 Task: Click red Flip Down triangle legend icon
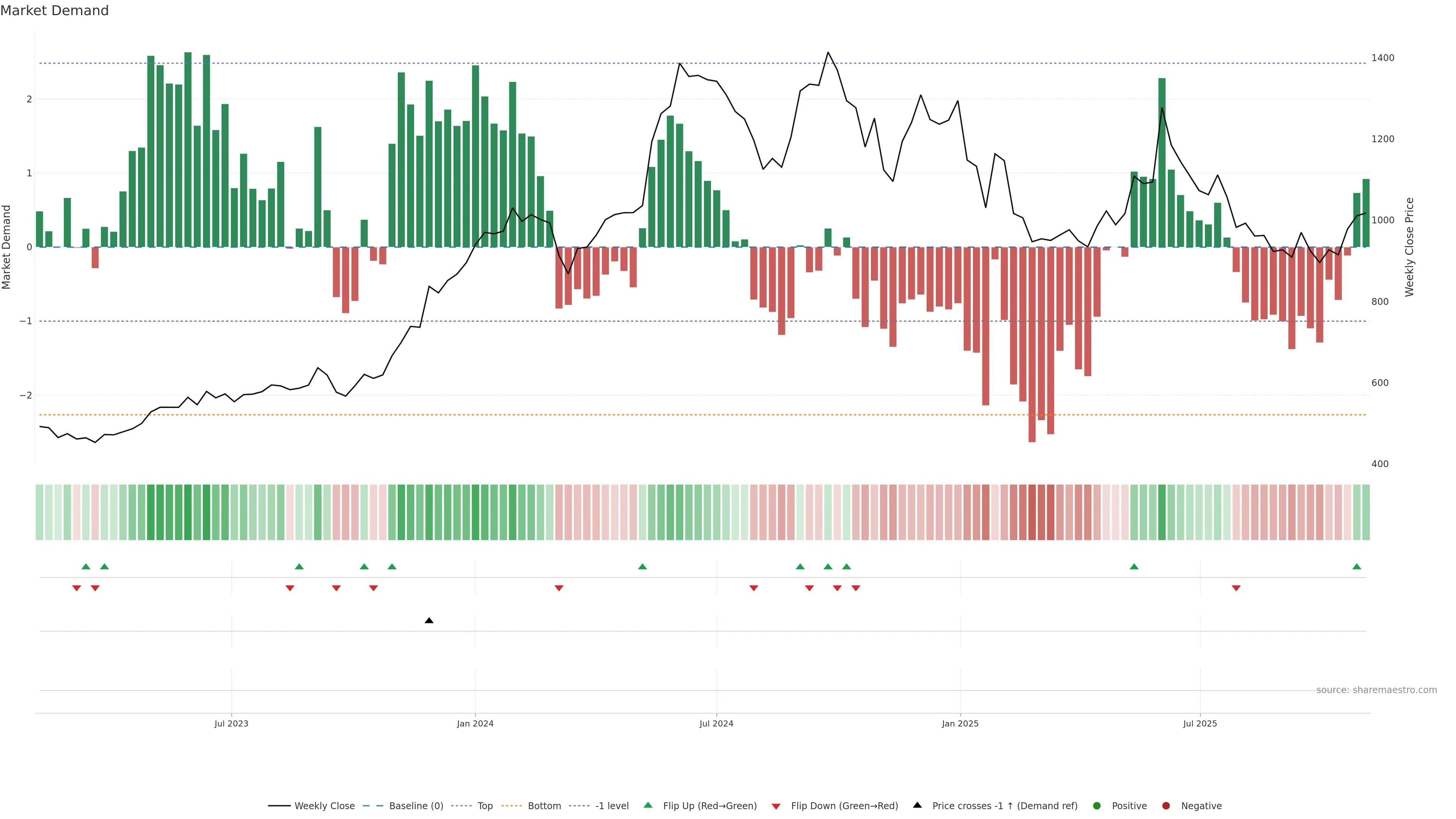point(776,806)
